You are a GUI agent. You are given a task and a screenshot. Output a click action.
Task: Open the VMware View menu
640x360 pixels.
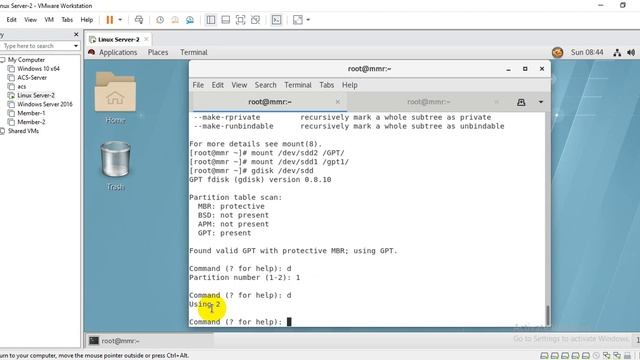[x=30, y=20]
